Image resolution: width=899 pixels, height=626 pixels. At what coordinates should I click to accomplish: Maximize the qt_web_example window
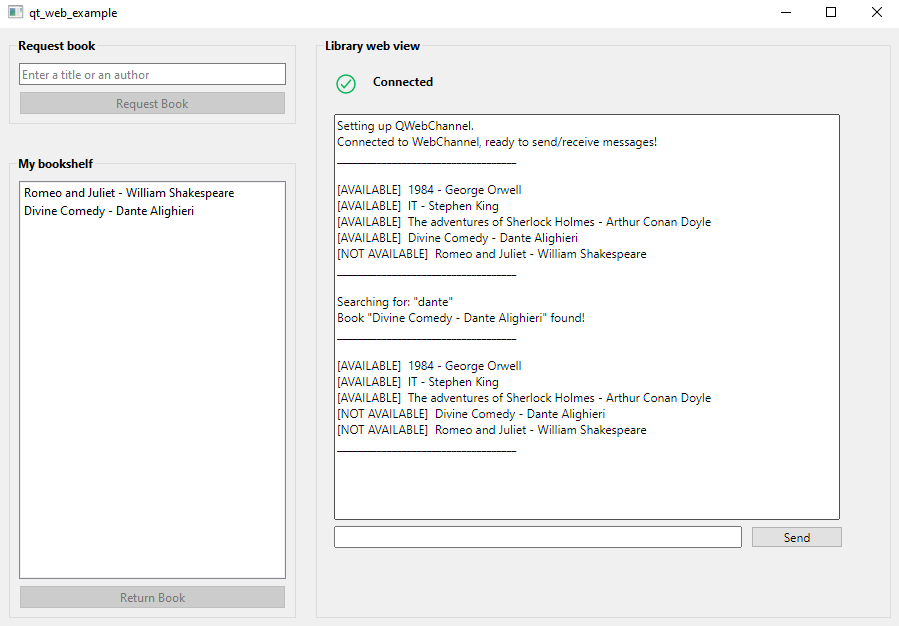(831, 12)
